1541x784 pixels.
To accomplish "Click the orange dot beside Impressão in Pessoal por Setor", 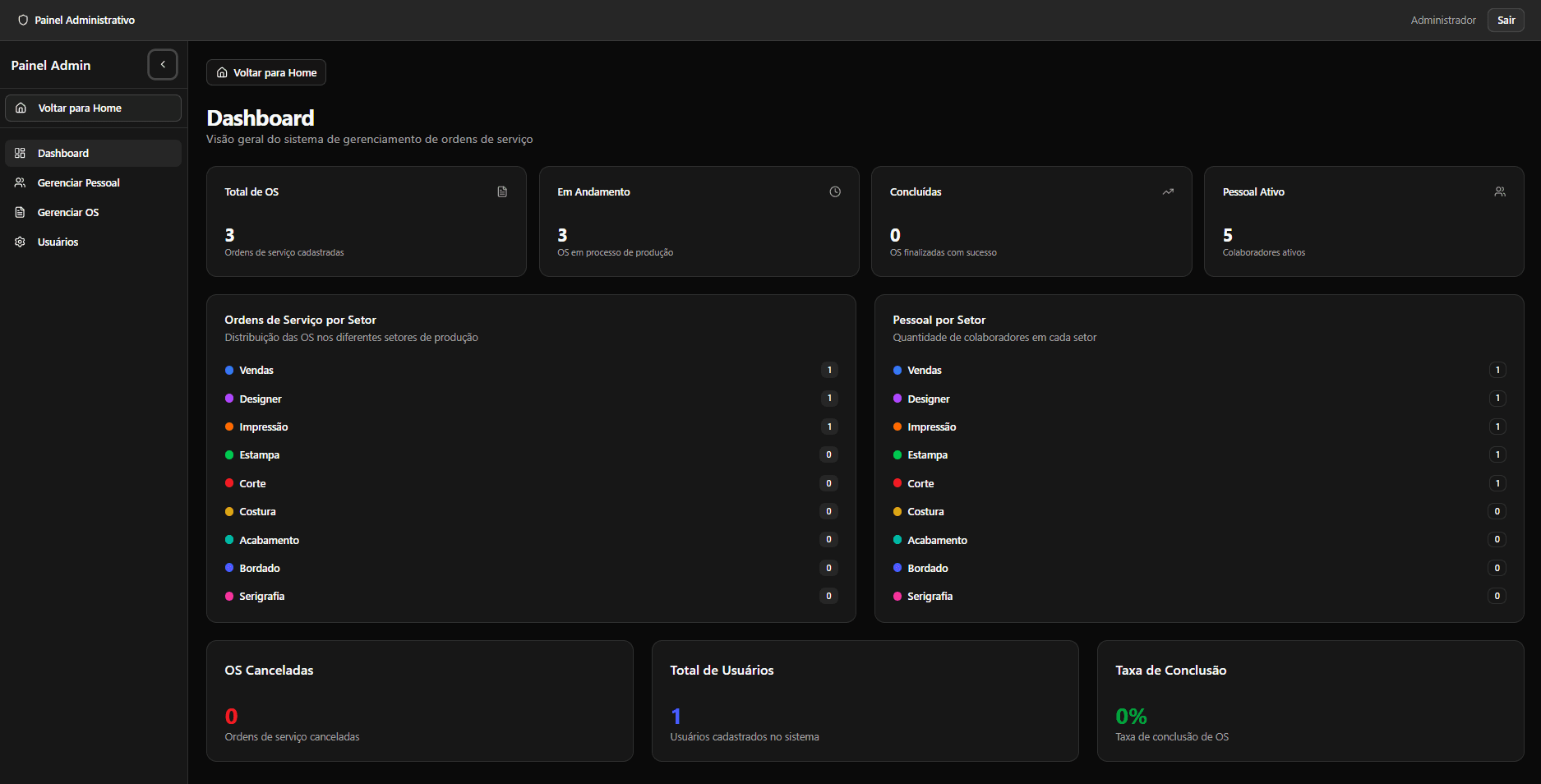I will (x=897, y=427).
